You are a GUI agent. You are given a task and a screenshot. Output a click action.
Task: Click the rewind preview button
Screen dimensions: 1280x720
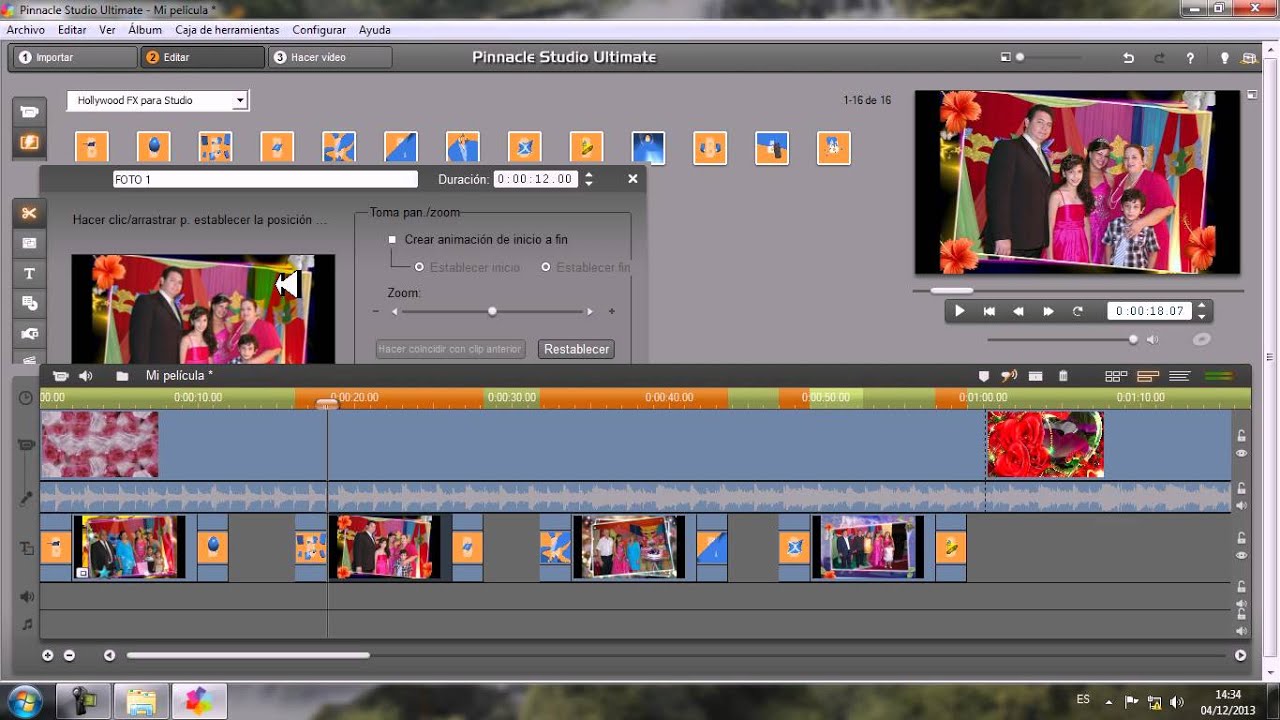pyautogui.click(x=1018, y=311)
